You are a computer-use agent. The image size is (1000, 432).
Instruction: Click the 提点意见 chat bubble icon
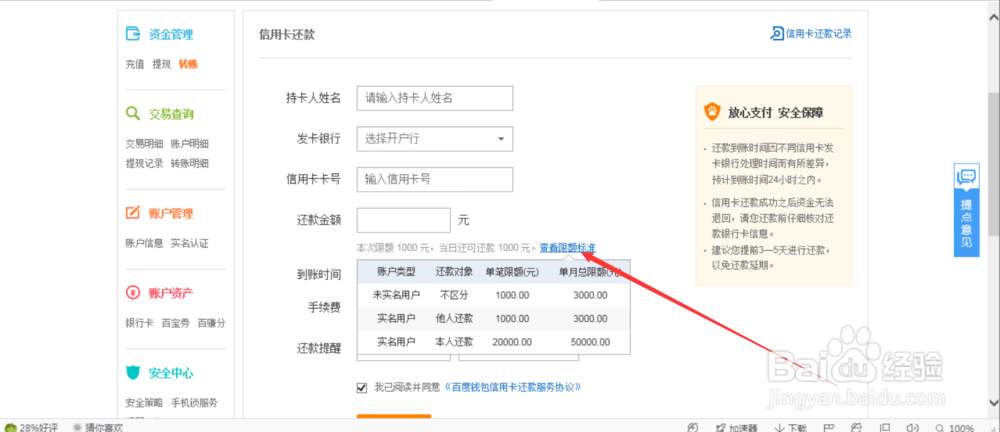tap(966, 176)
